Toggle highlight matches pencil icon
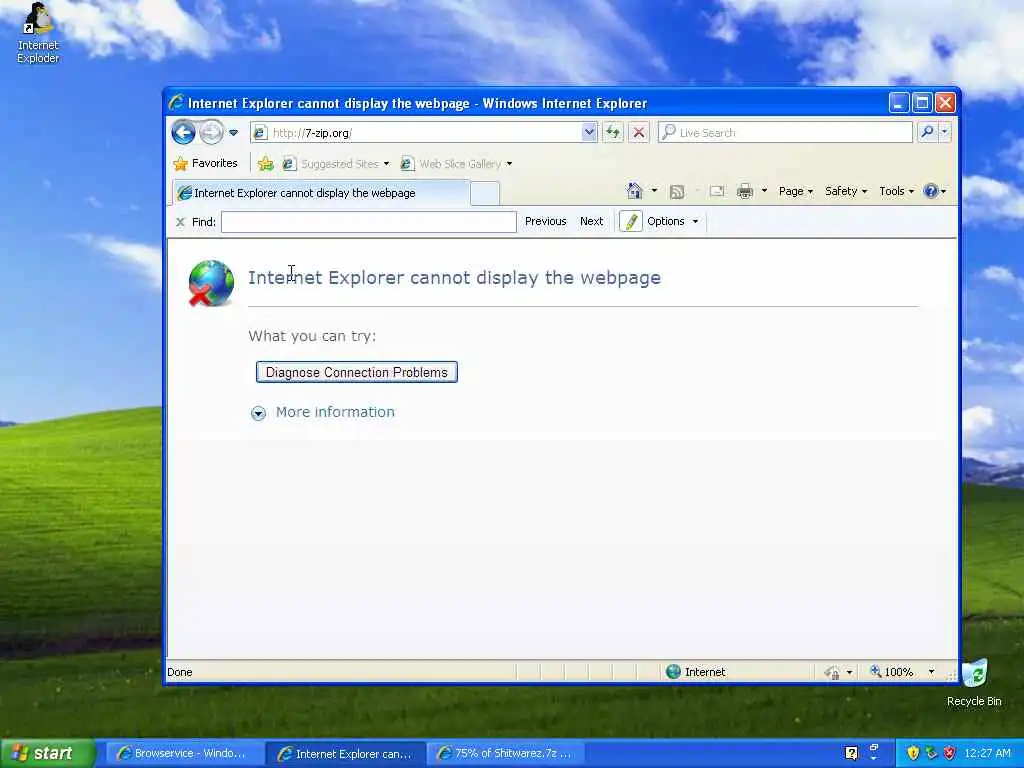The width and height of the screenshot is (1024, 768). [x=630, y=222]
